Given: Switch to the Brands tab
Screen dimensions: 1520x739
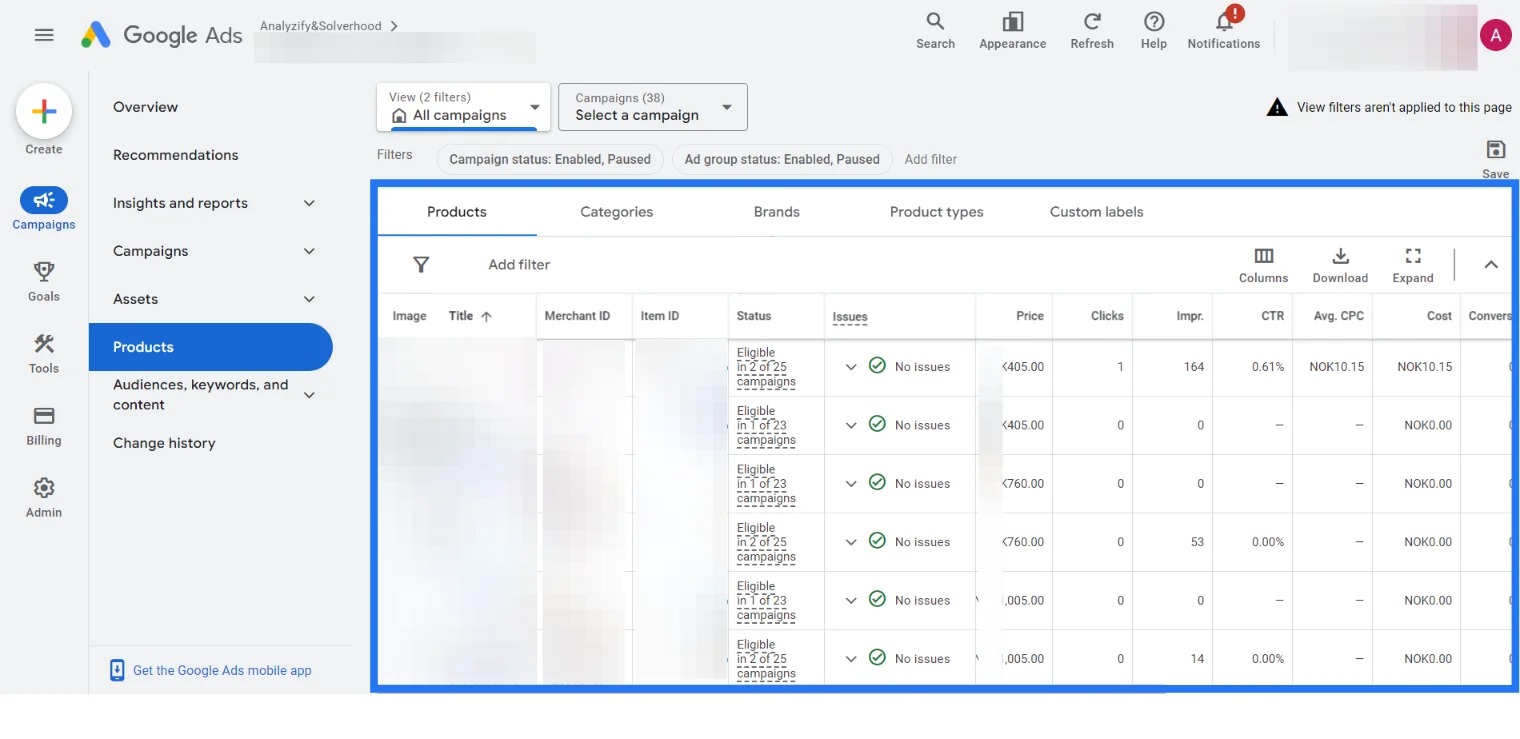Looking at the screenshot, I should 777,212.
